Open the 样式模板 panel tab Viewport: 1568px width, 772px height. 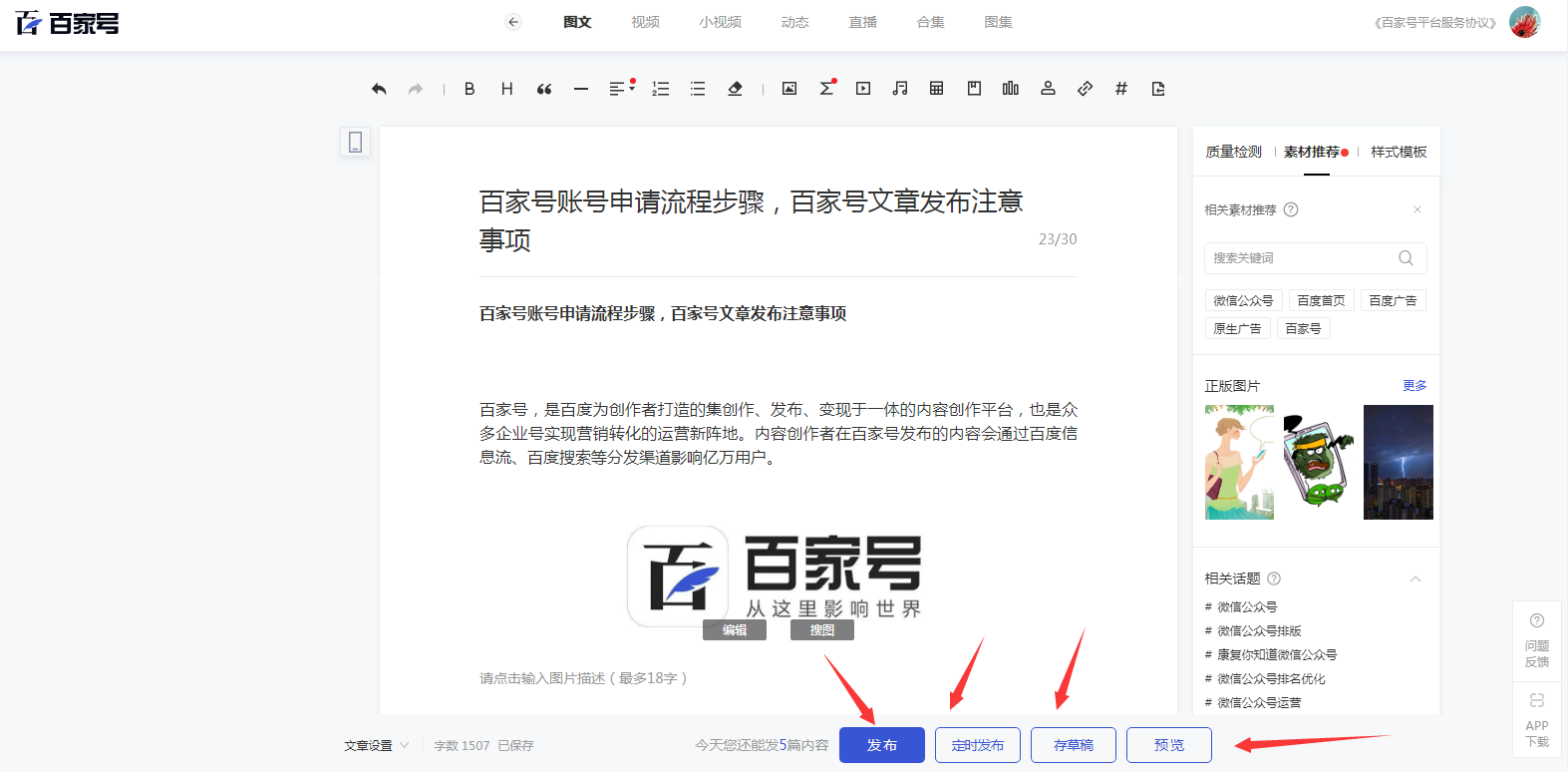(x=1399, y=152)
